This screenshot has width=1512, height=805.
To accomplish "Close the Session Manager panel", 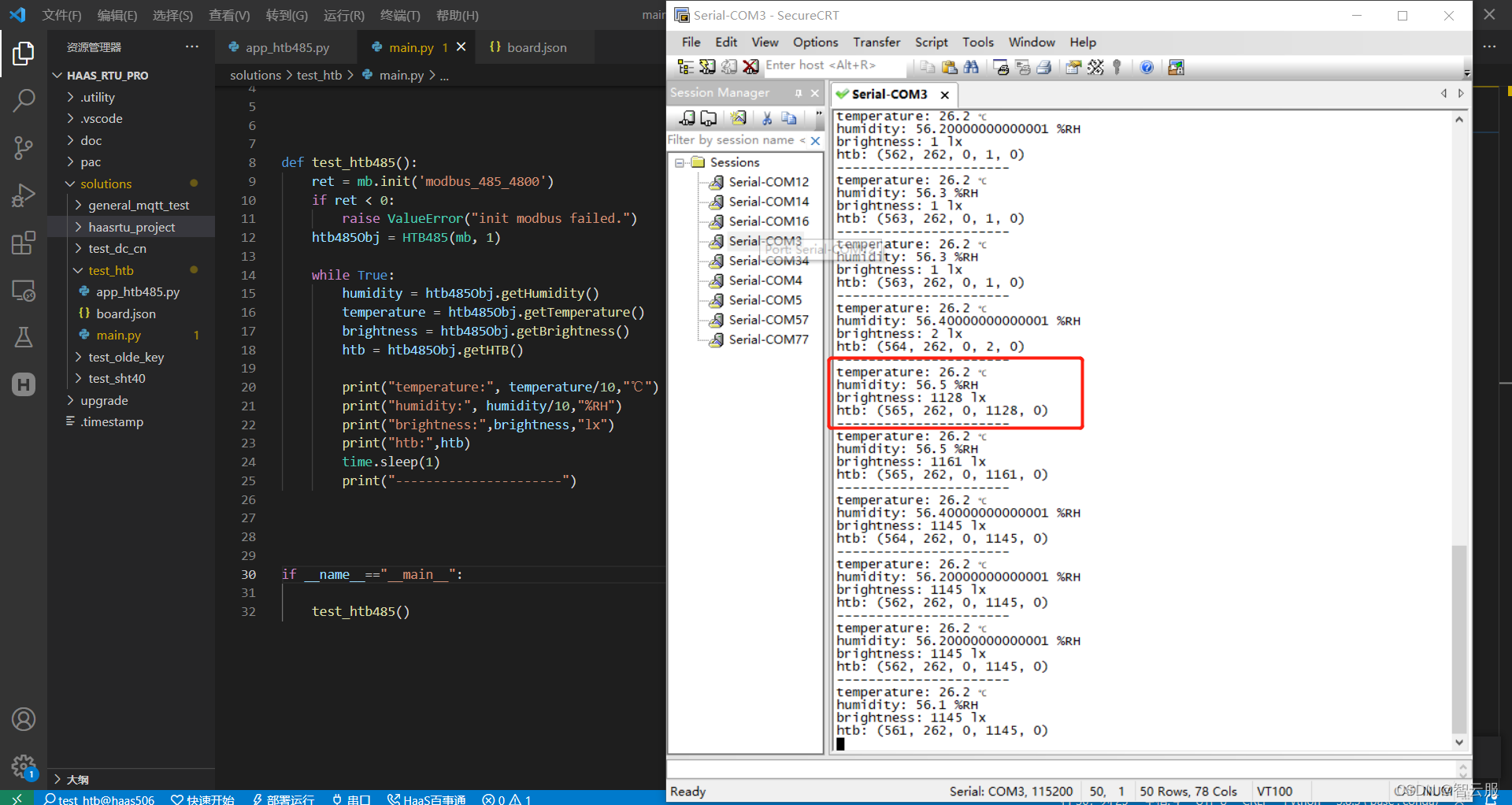I will (x=815, y=93).
